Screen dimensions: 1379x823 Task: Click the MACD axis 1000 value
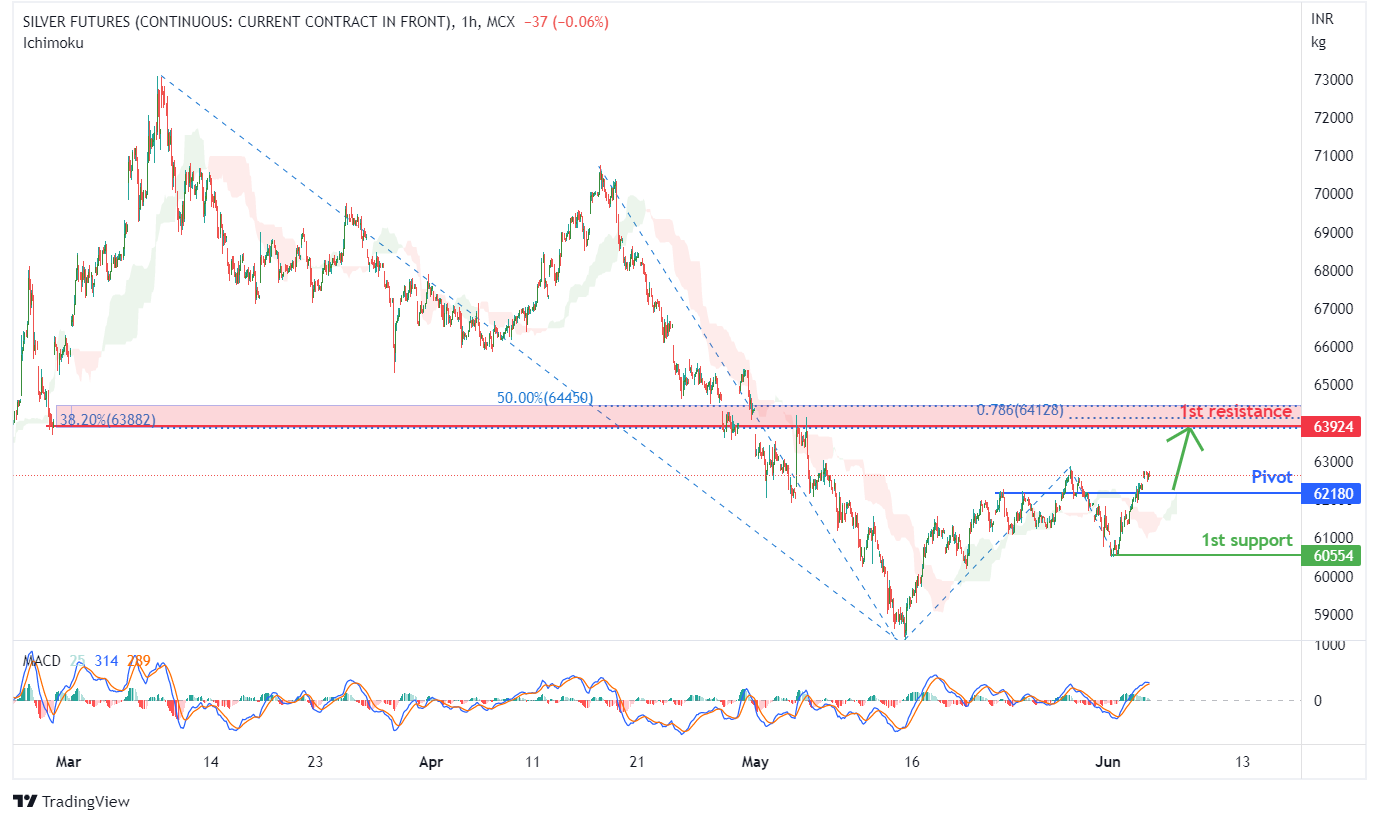pos(1331,646)
